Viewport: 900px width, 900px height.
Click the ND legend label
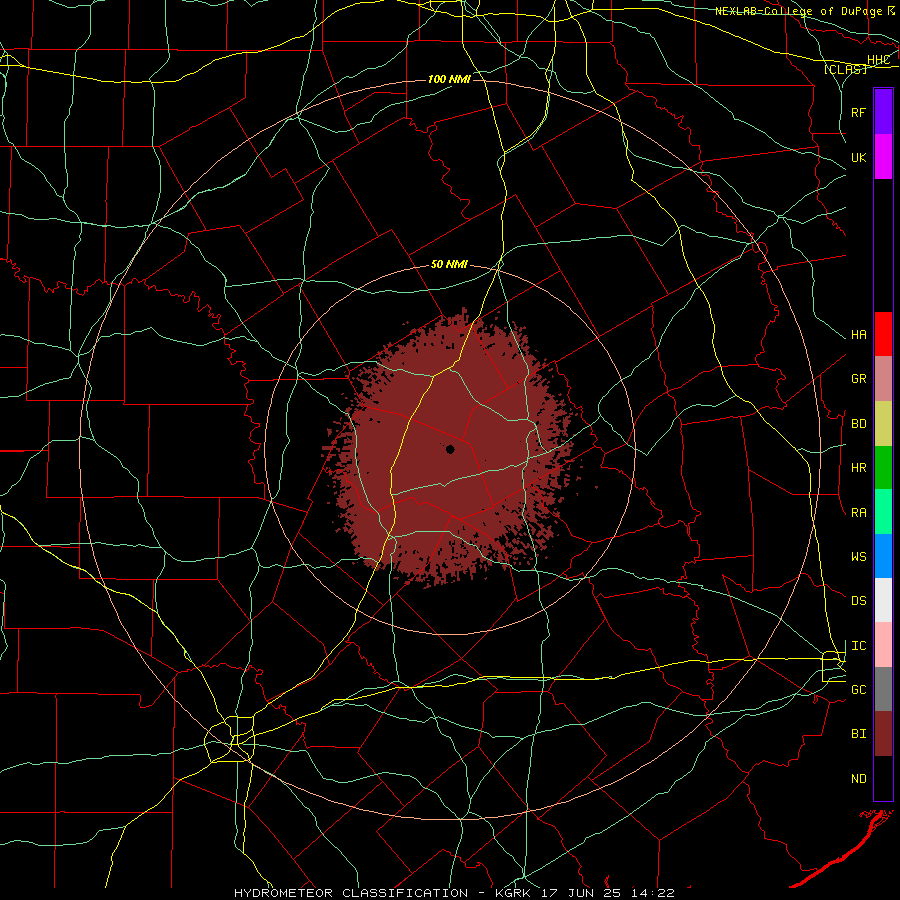point(858,779)
